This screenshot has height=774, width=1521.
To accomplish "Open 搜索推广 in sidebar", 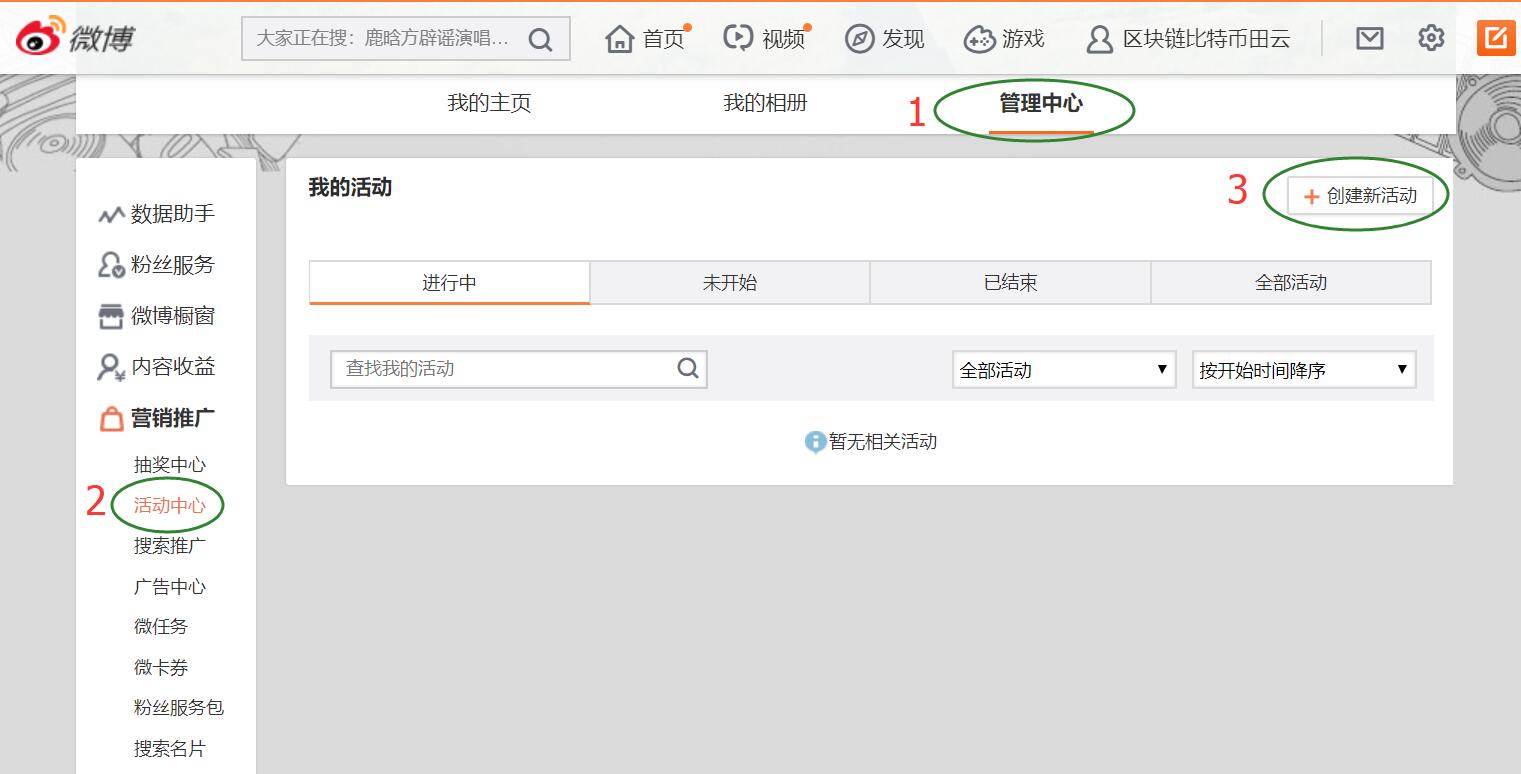I will [x=170, y=546].
